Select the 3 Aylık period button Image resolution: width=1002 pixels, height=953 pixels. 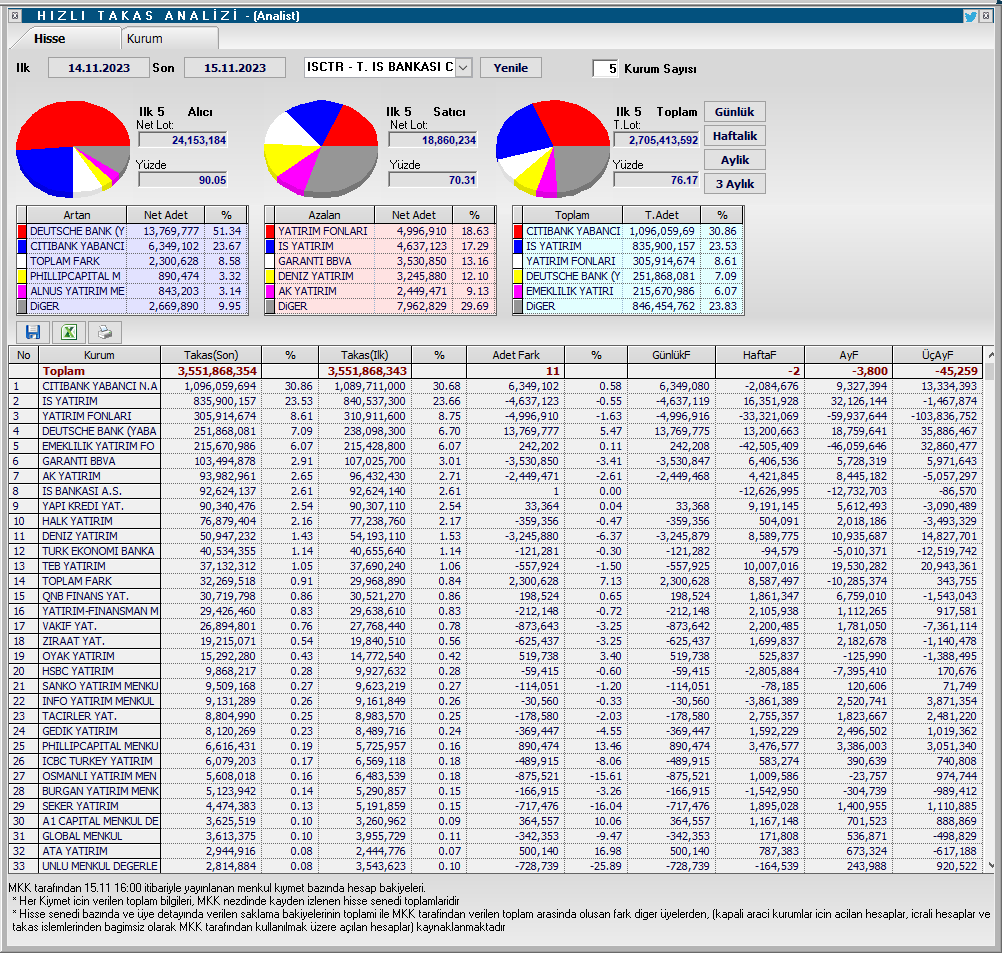coord(734,184)
